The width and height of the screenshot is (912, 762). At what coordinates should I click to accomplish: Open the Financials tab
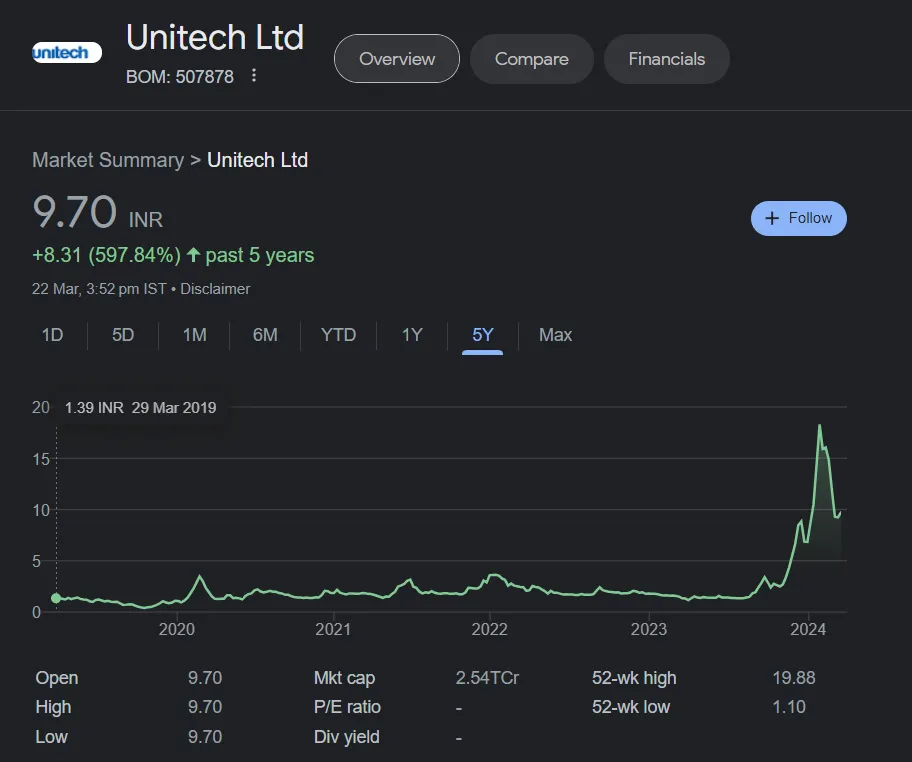(x=667, y=59)
